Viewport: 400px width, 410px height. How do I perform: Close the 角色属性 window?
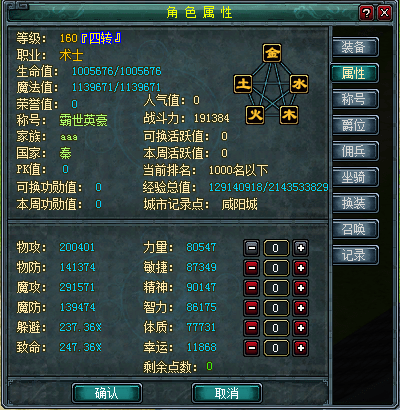(384, 13)
